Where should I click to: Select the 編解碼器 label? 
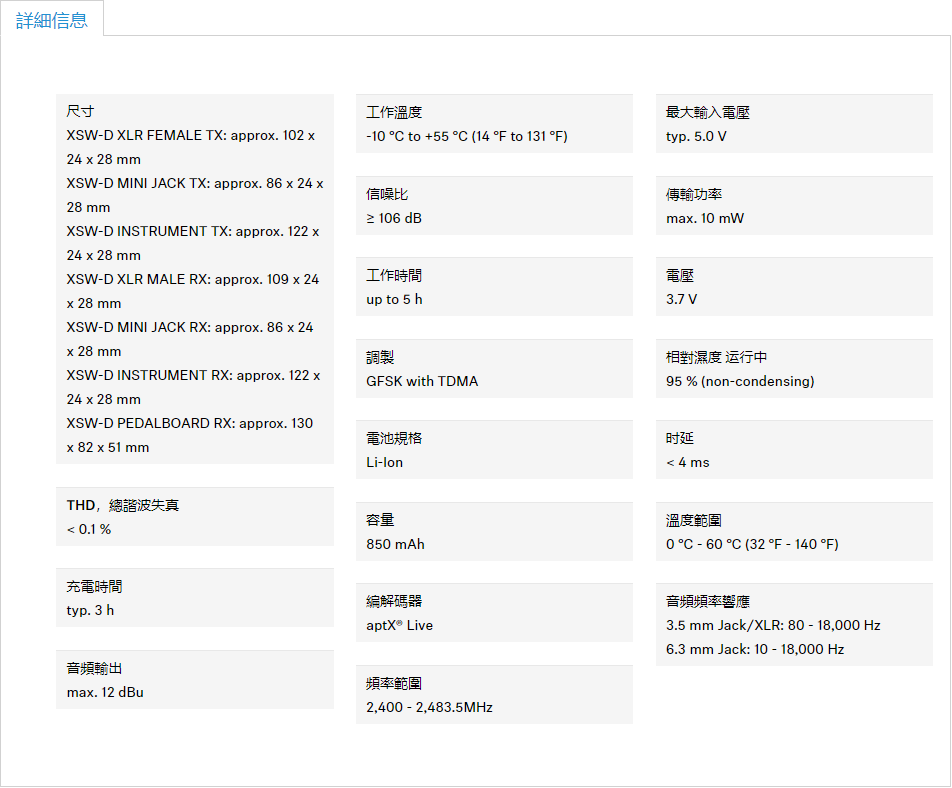tap(394, 602)
